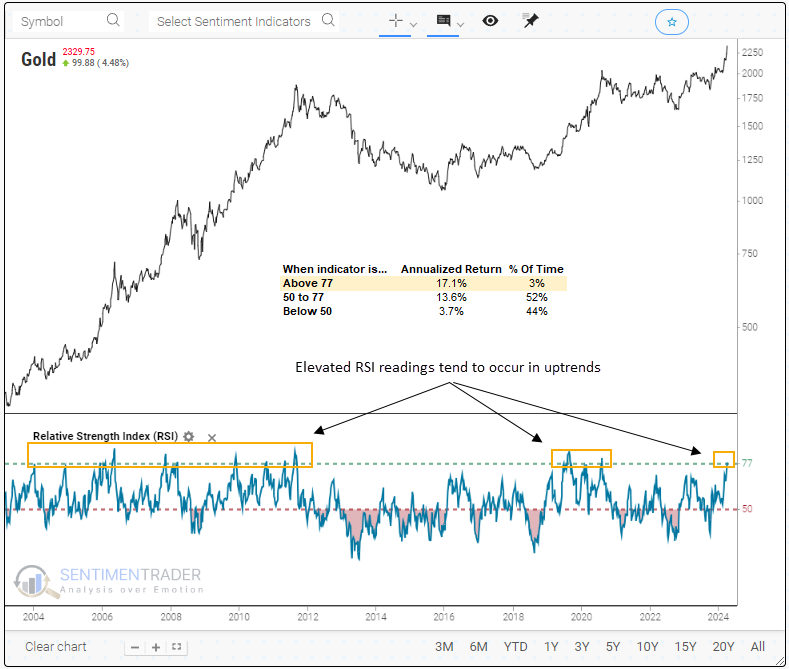Viewport: 789px width, 669px height.
Task: Show the All time range
Action: 757,646
